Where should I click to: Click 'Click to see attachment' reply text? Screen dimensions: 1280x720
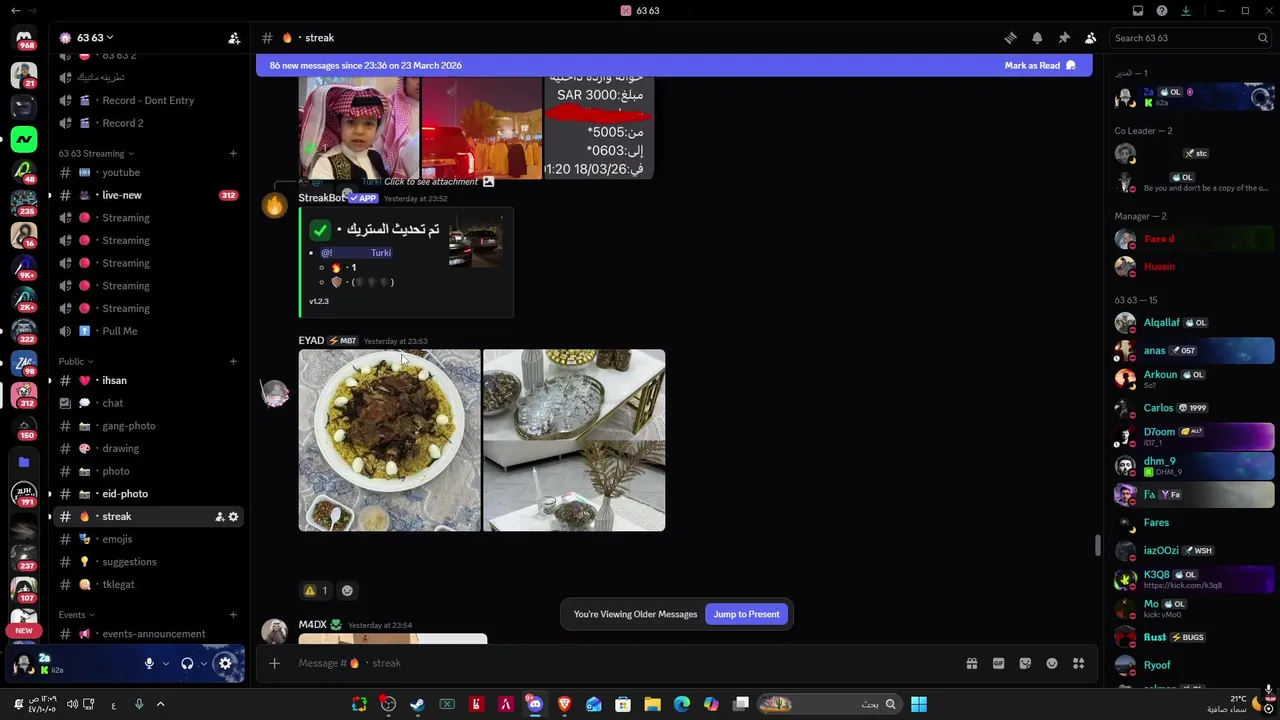[432, 182]
